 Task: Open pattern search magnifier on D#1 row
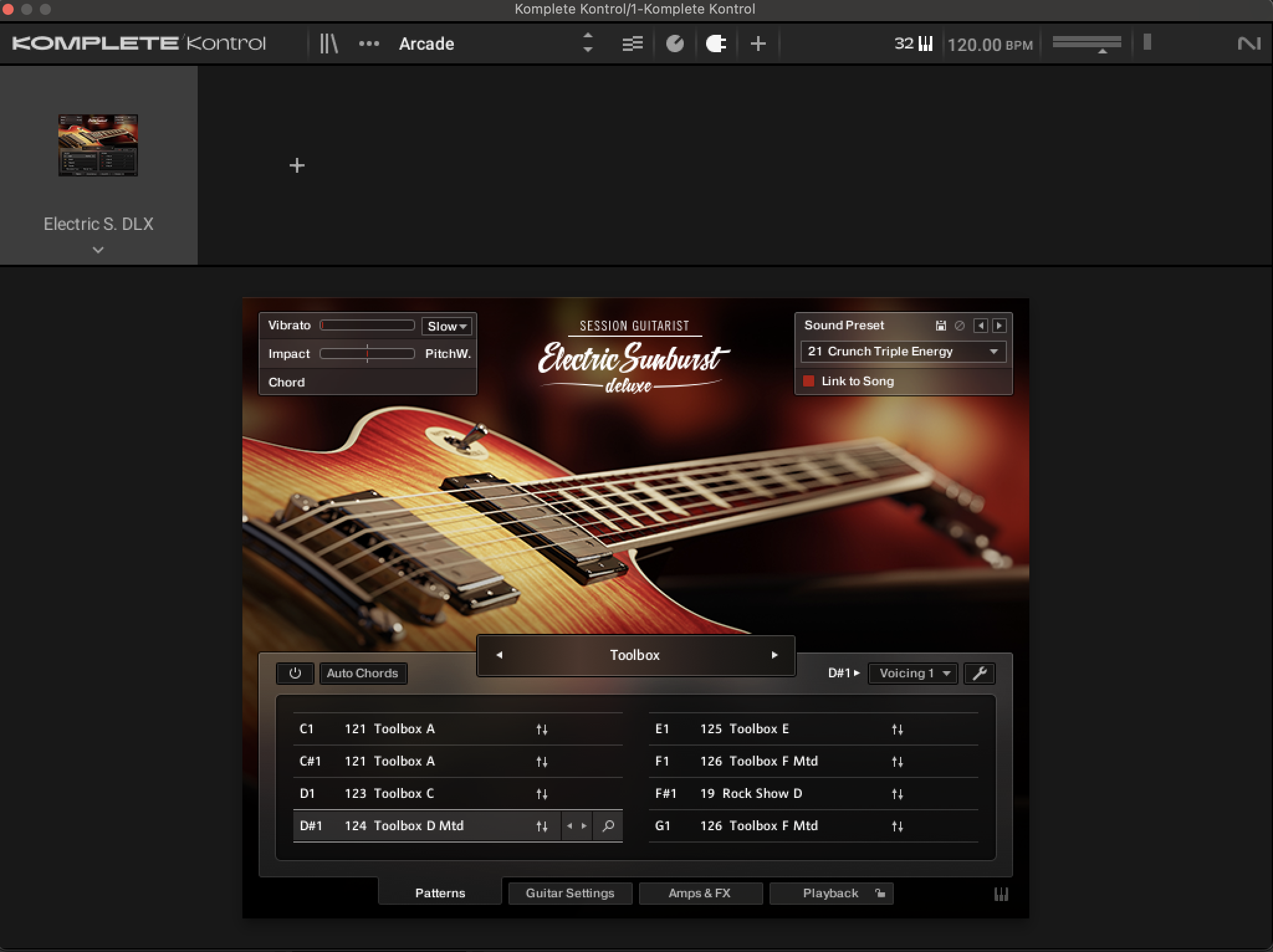coord(608,826)
